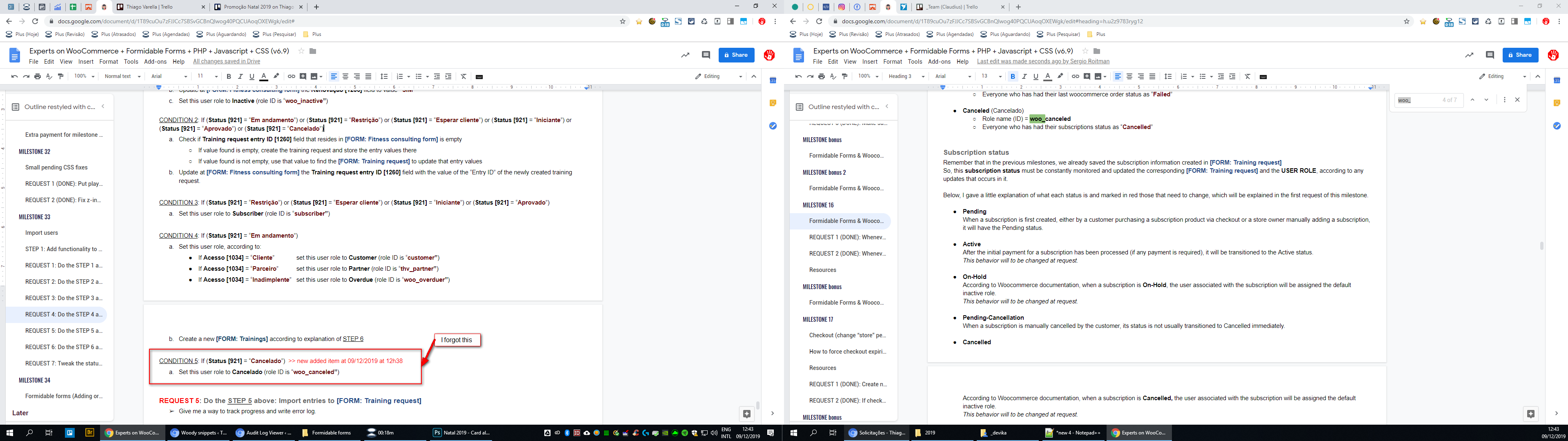Click text color button in left toolbar
1568x441 pixels.
[x=263, y=77]
